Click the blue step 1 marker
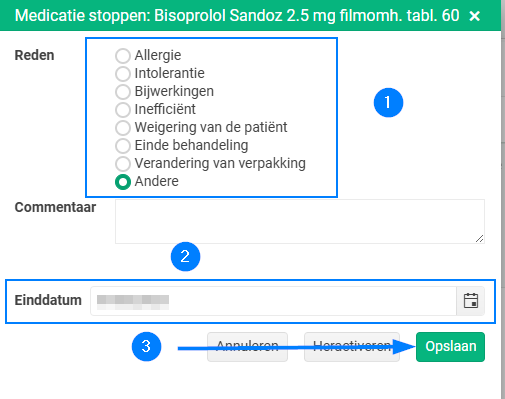This screenshot has width=505, height=399. [388, 102]
